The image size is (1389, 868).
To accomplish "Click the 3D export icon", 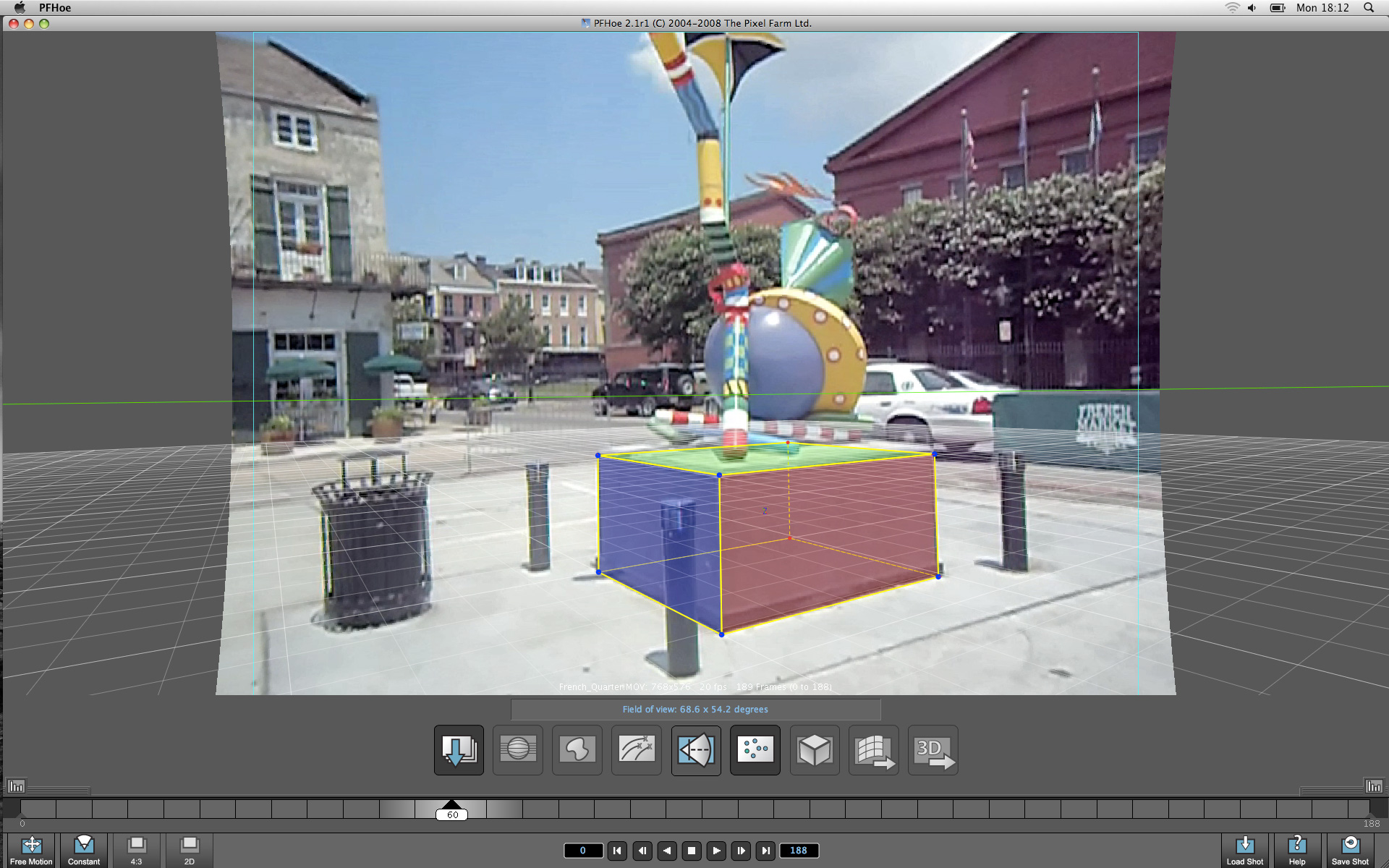I will click(933, 750).
